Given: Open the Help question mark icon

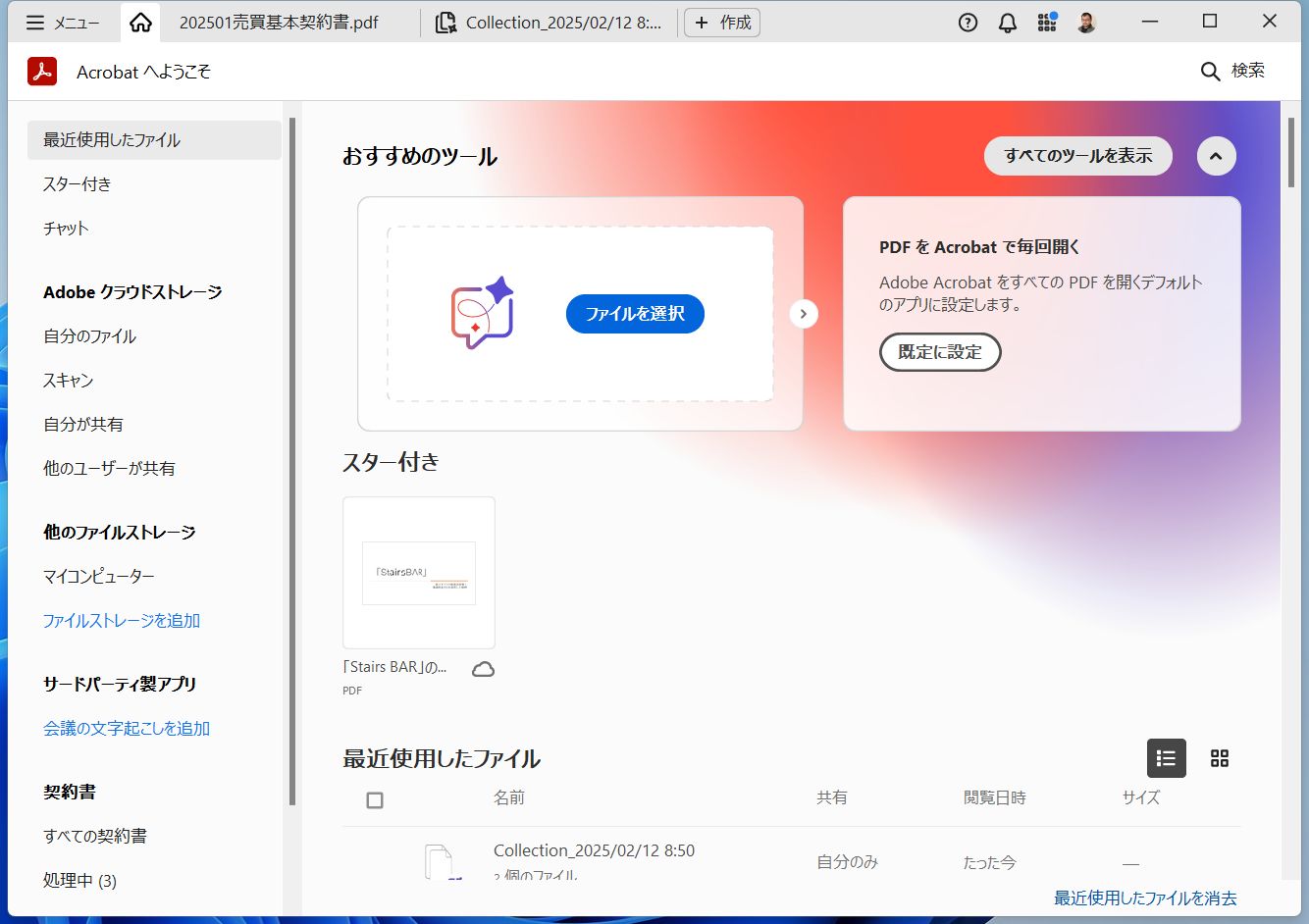Looking at the screenshot, I should point(968,23).
